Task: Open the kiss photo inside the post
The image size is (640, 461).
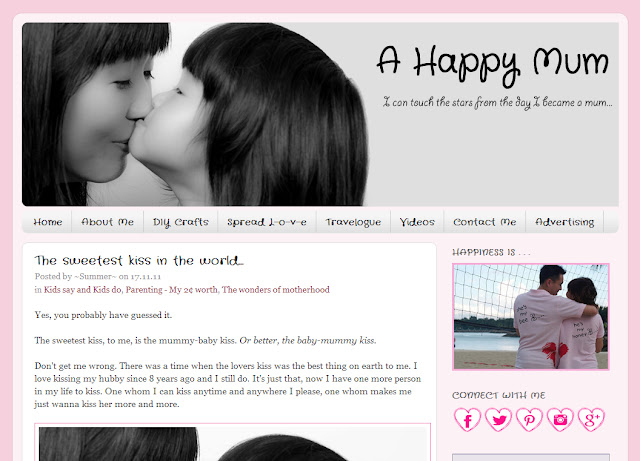Action: [x=233, y=443]
